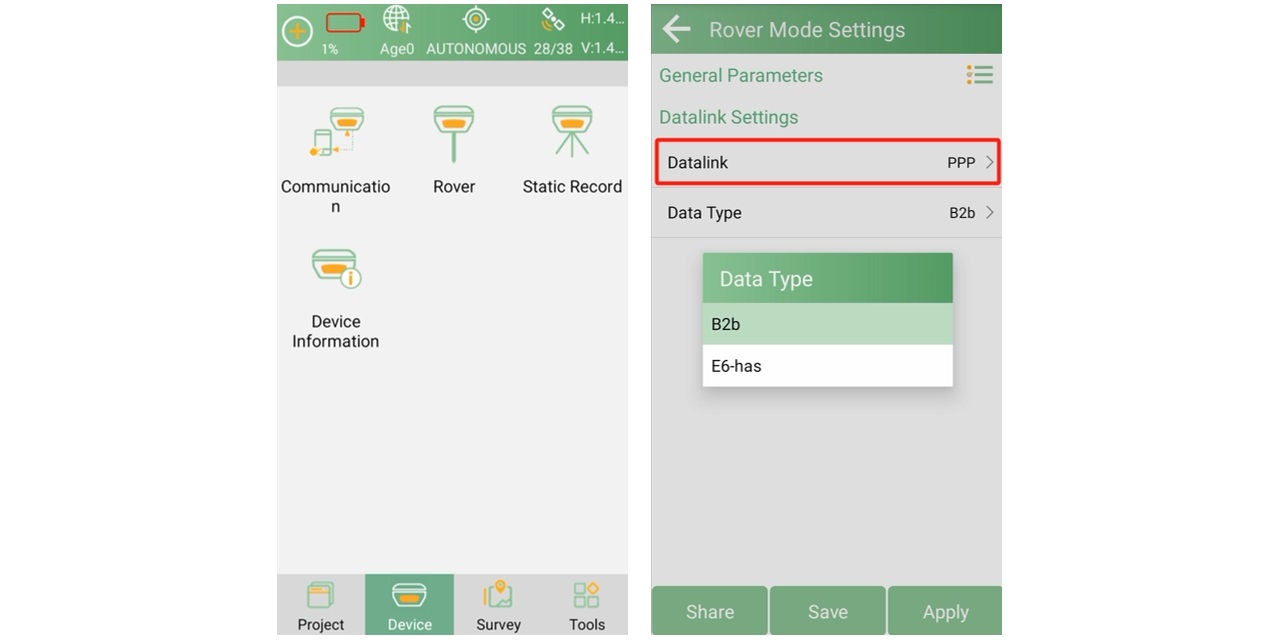Image resolution: width=1279 pixels, height=640 pixels.
Task: Select B2b in Data Type popup
Action: pos(827,324)
